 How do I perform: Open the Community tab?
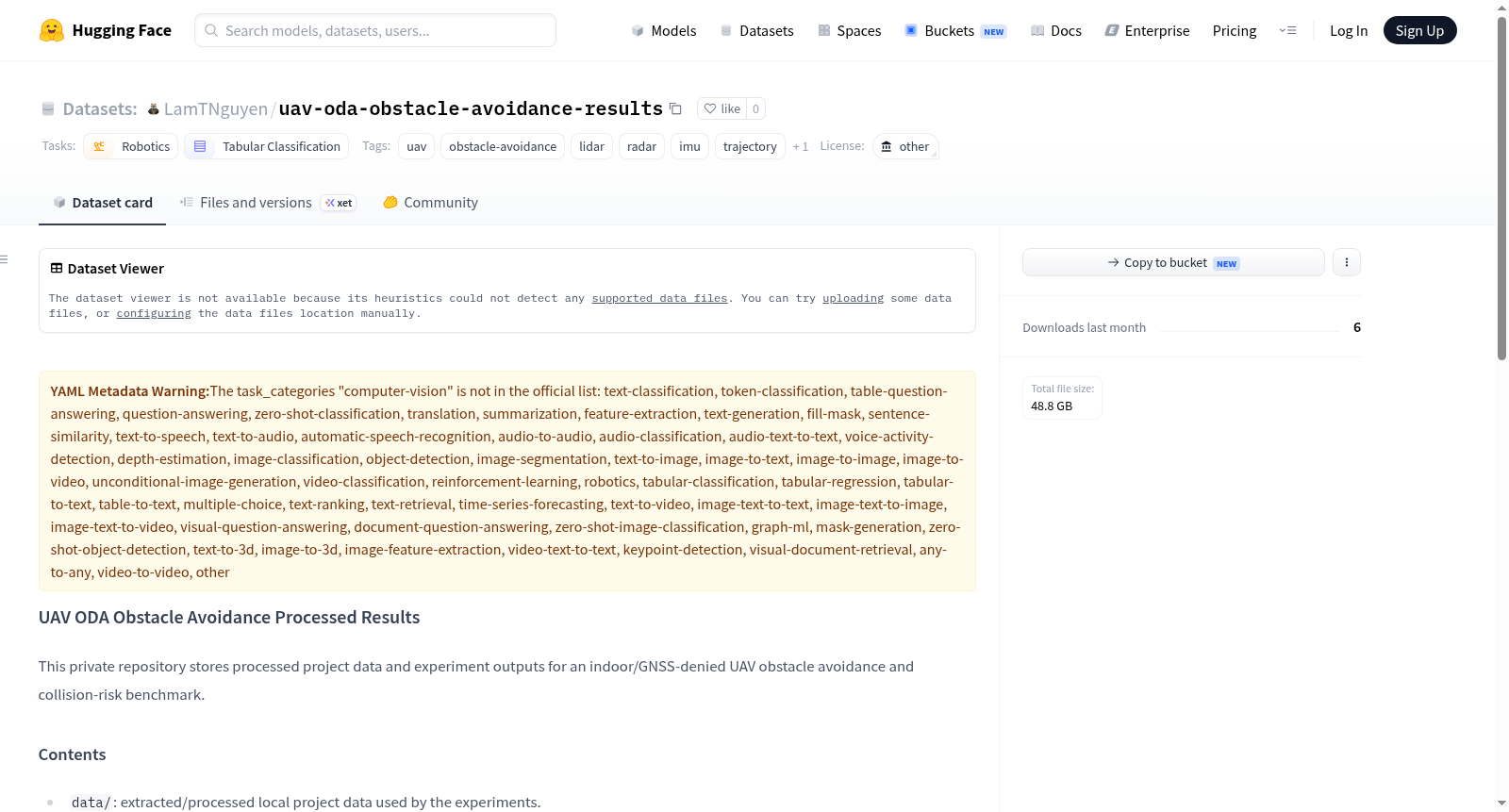click(x=430, y=203)
